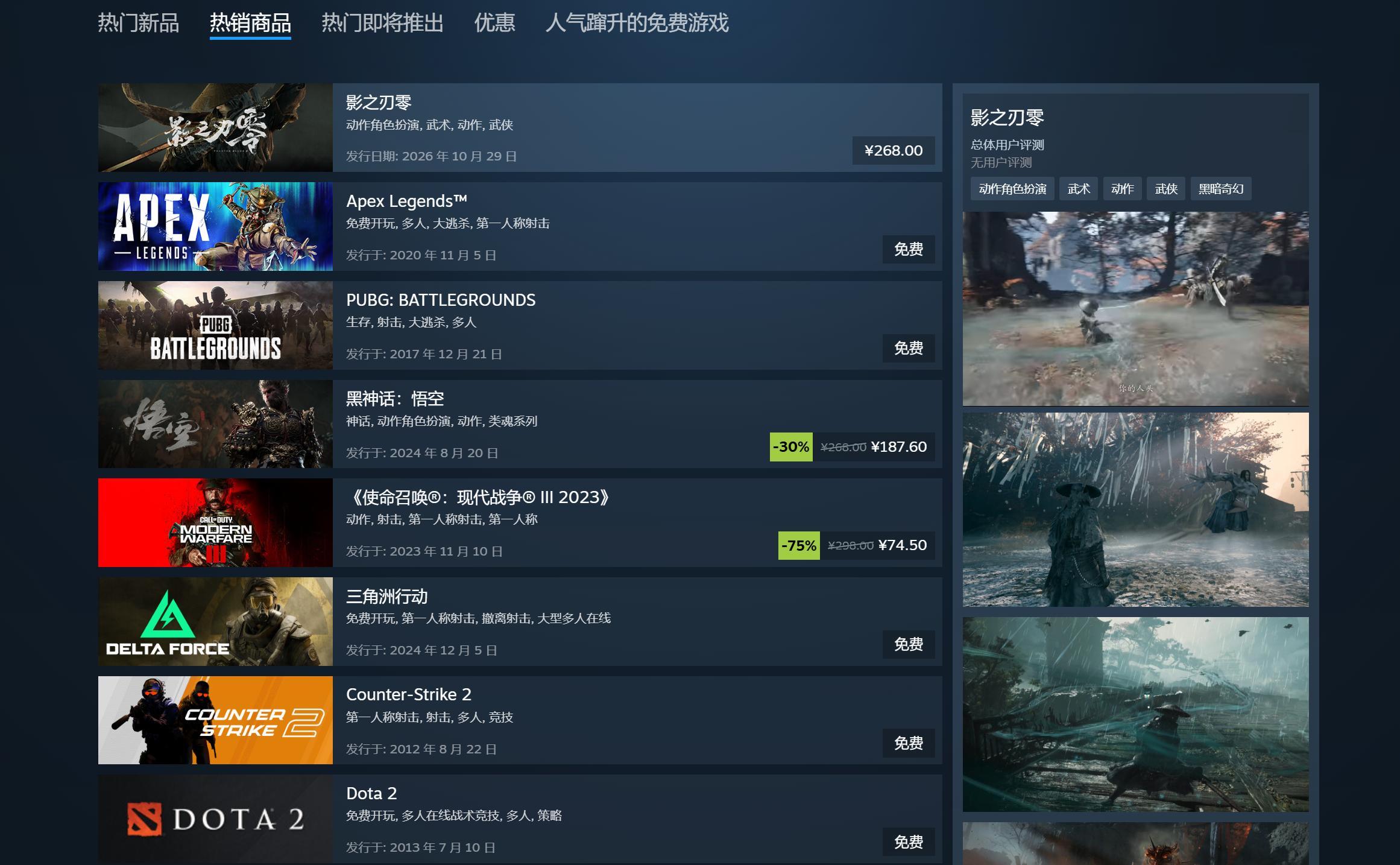This screenshot has width=1400, height=865.
Task: Click the ¥187.60 discounted price
Action: pyautogui.click(x=899, y=447)
